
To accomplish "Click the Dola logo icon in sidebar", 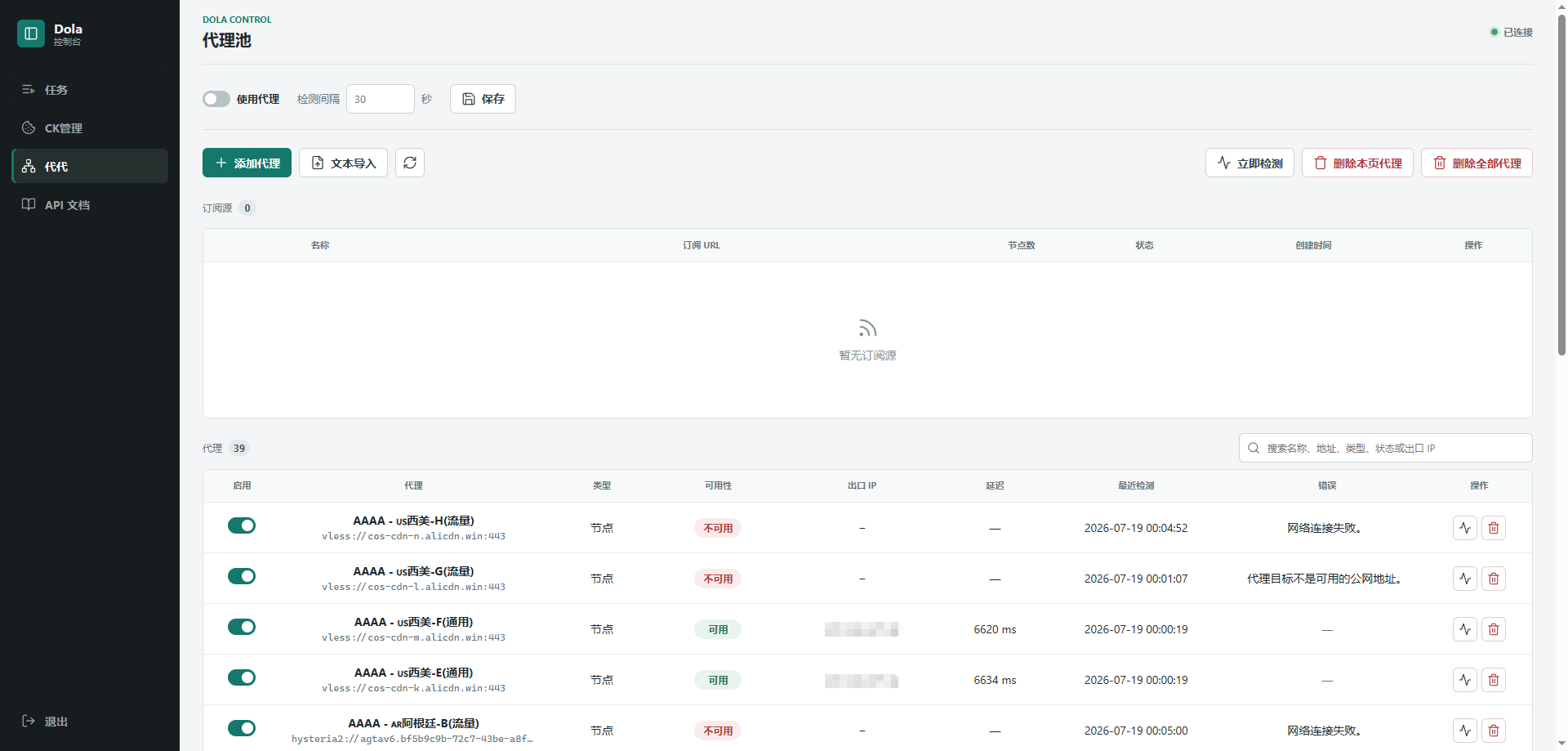I will tap(31, 34).
